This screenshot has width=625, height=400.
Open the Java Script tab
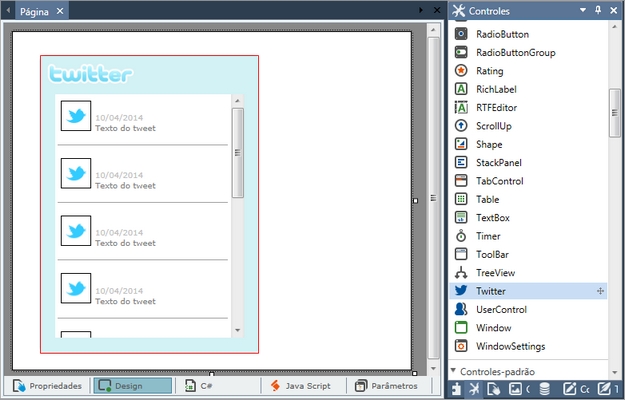point(302,385)
